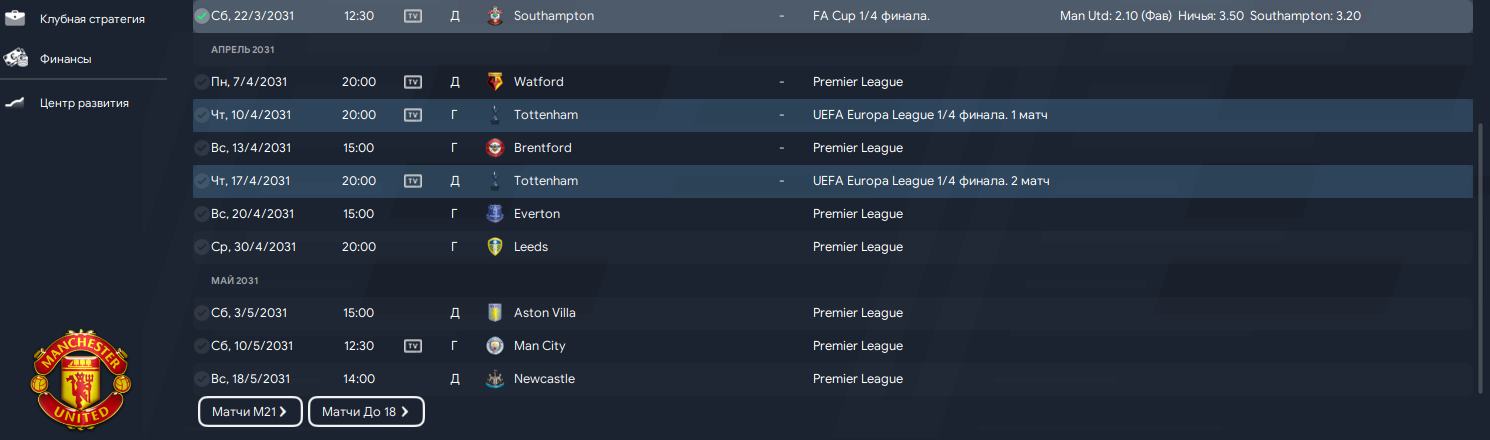Toggle the checkmark for Watford match on 7/4/2031
Viewport: 1490px width, 440px height.
(202, 82)
